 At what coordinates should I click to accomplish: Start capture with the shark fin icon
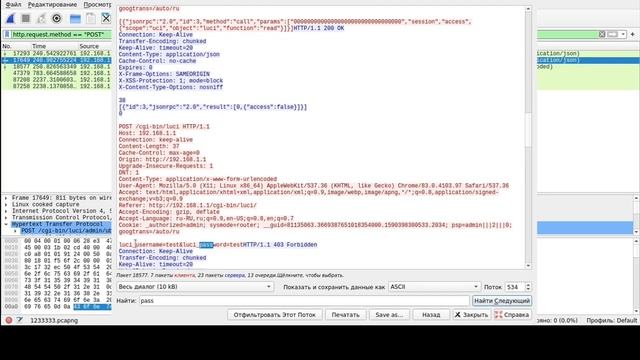pyautogui.click(x=10, y=18)
